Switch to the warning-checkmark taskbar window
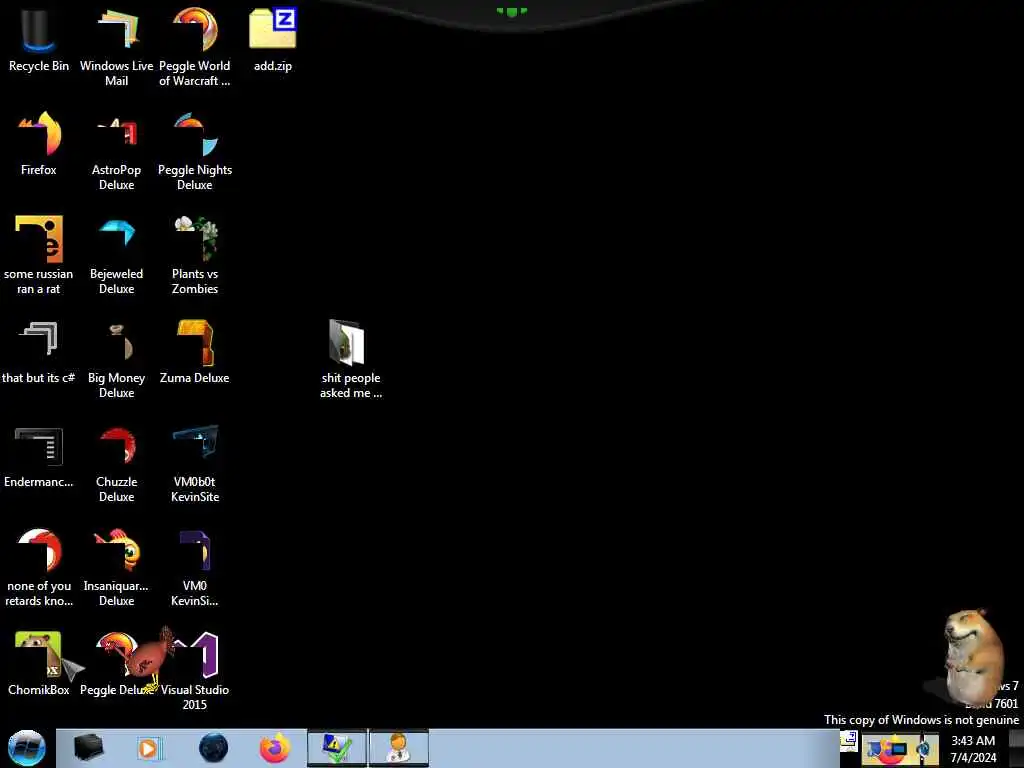 pos(338,748)
